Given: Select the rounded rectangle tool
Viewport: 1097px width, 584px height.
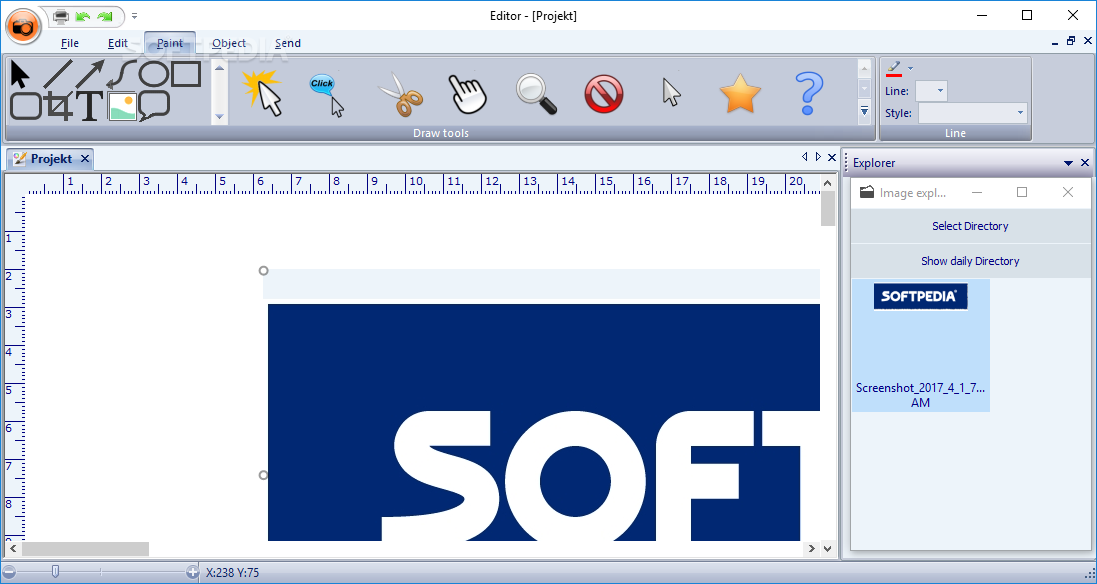Looking at the screenshot, I should [26, 106].
